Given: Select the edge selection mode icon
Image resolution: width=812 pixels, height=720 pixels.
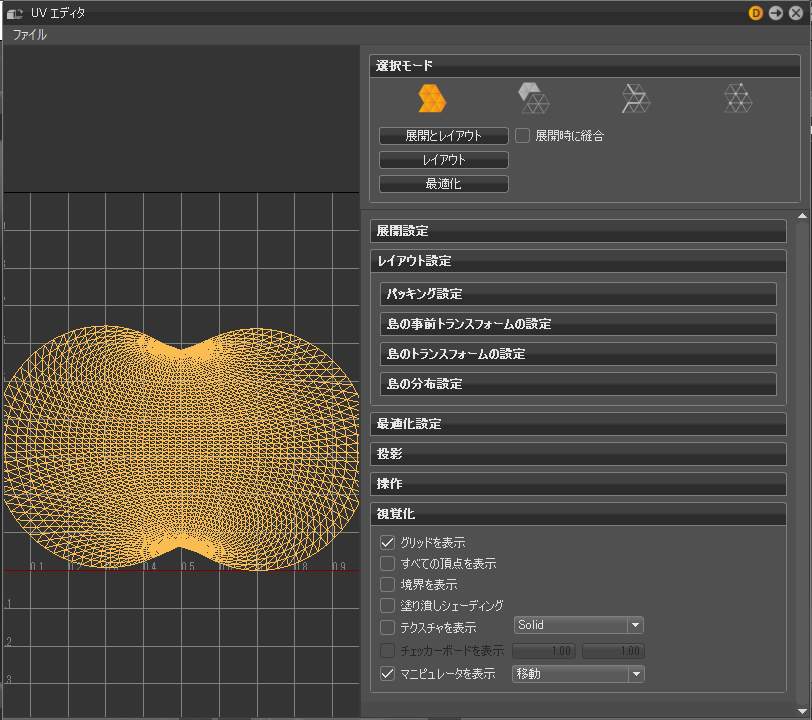Looking at the screenshot, I should coord(635,98).
